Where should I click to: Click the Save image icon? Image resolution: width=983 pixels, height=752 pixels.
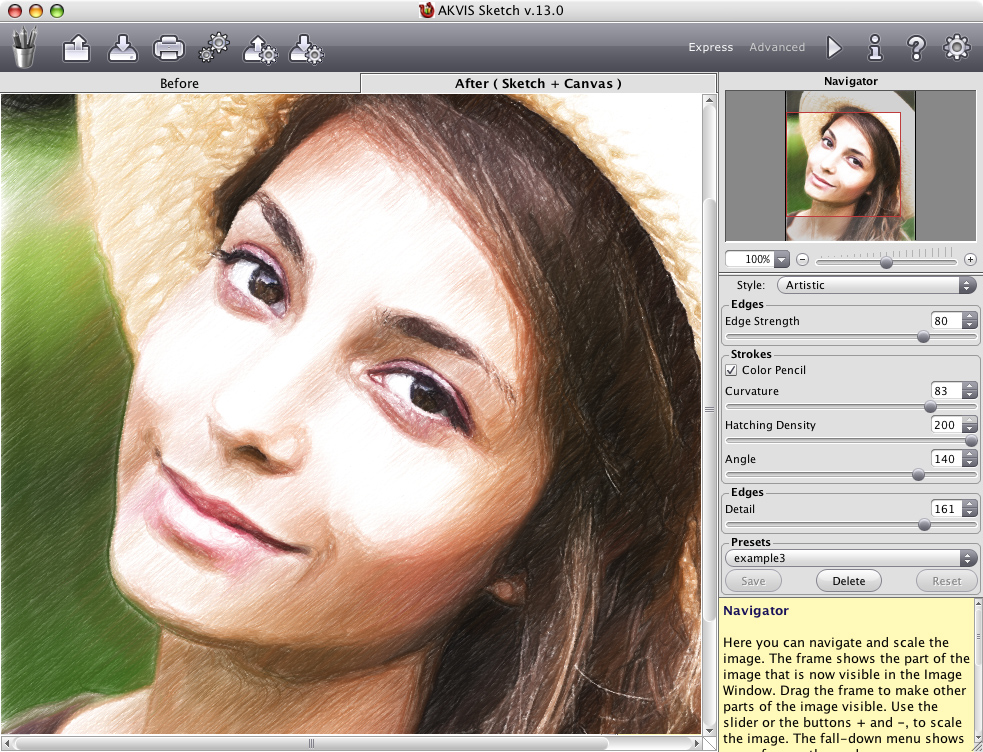coord(122,47)
